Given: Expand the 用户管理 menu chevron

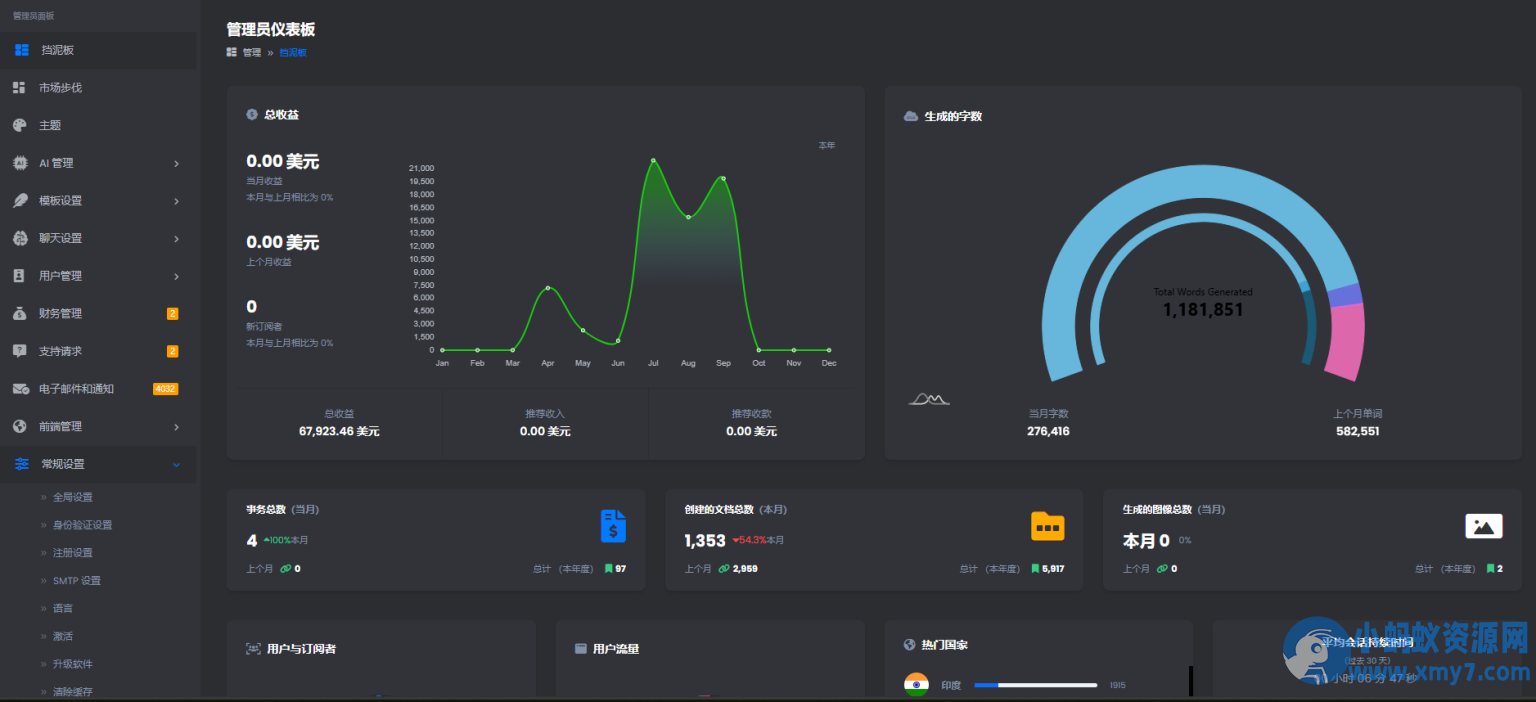Looking at the screenshot, I should click(x=176, y=276).
